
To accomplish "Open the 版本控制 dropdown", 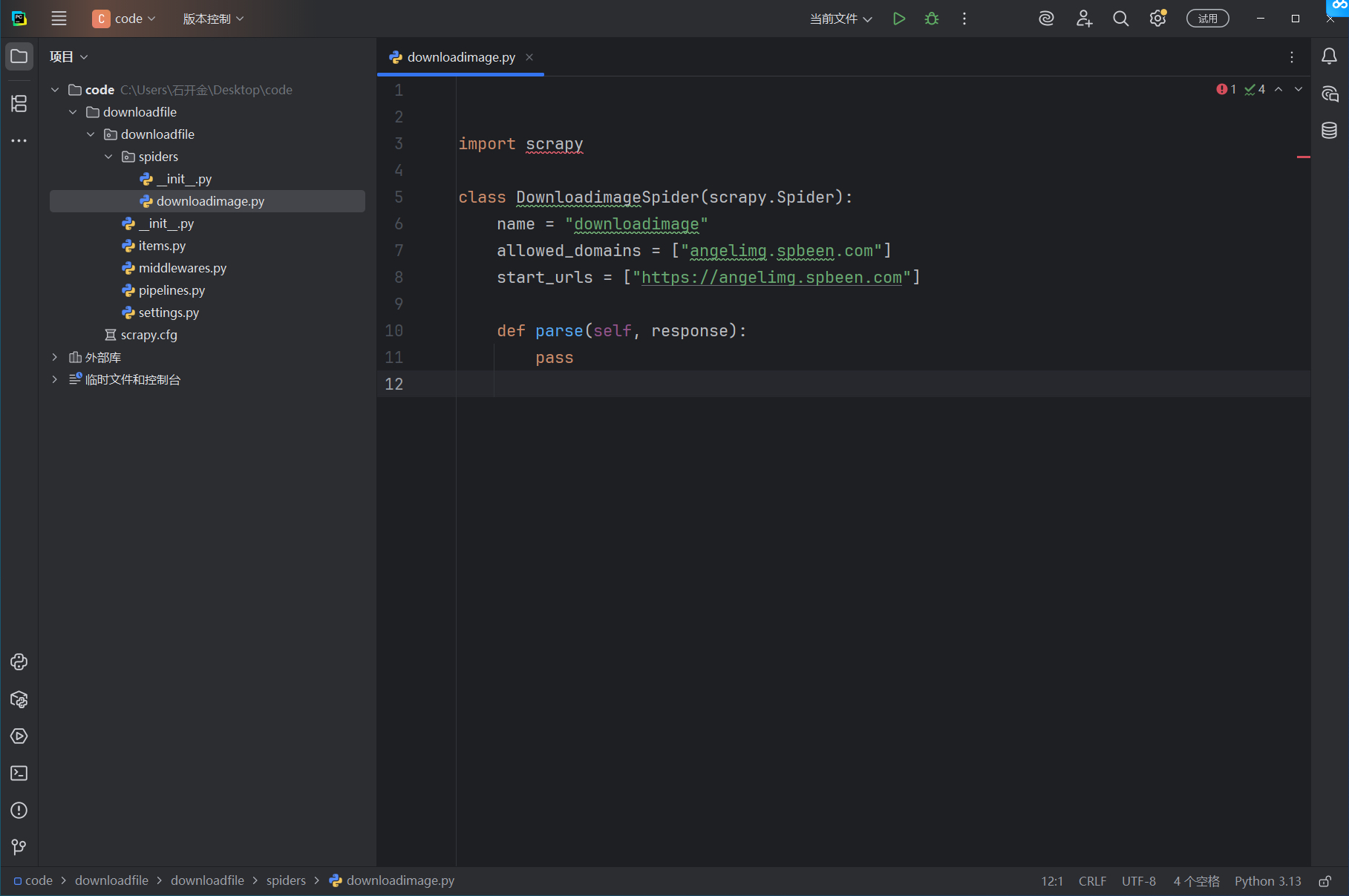I will [x=213, y=19].
